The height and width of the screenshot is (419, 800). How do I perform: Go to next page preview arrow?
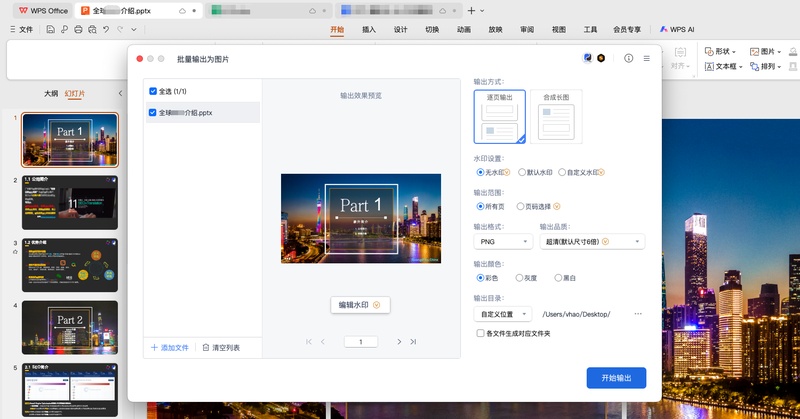point(399,341)
